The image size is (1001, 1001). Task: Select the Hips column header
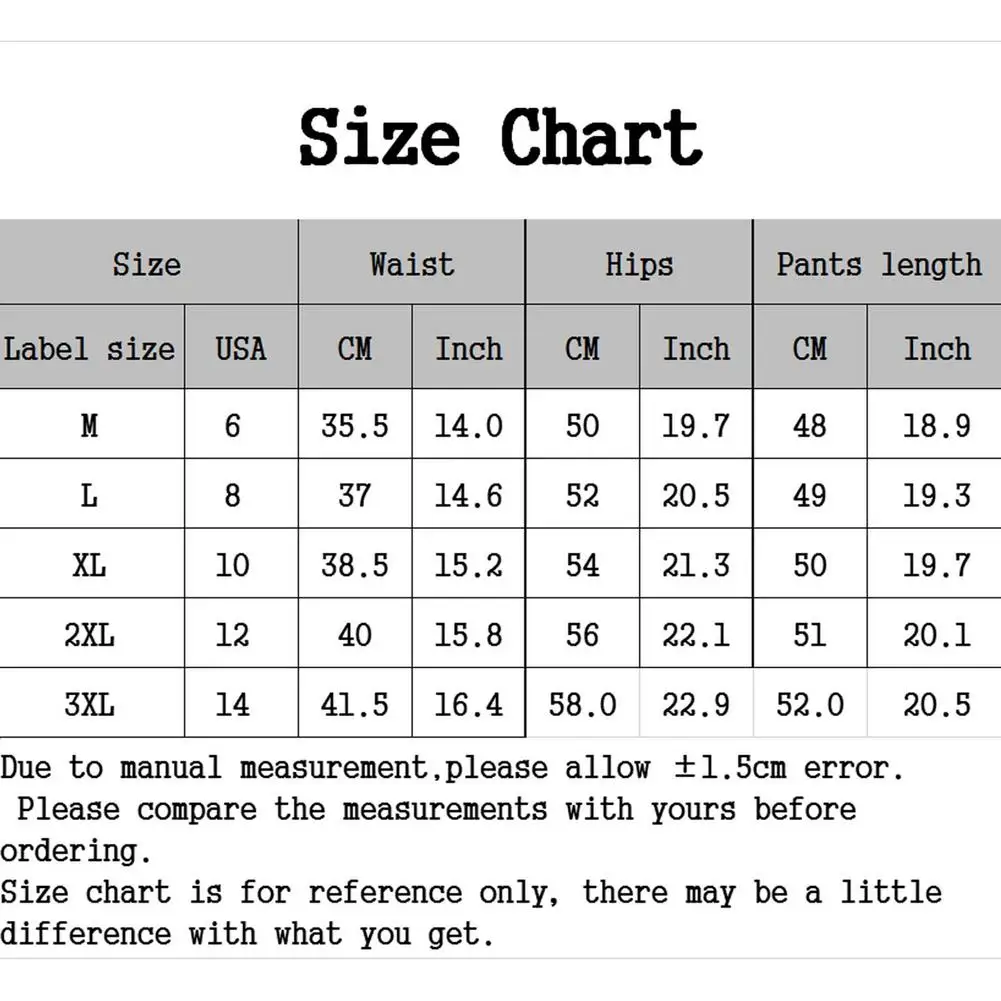639,264
